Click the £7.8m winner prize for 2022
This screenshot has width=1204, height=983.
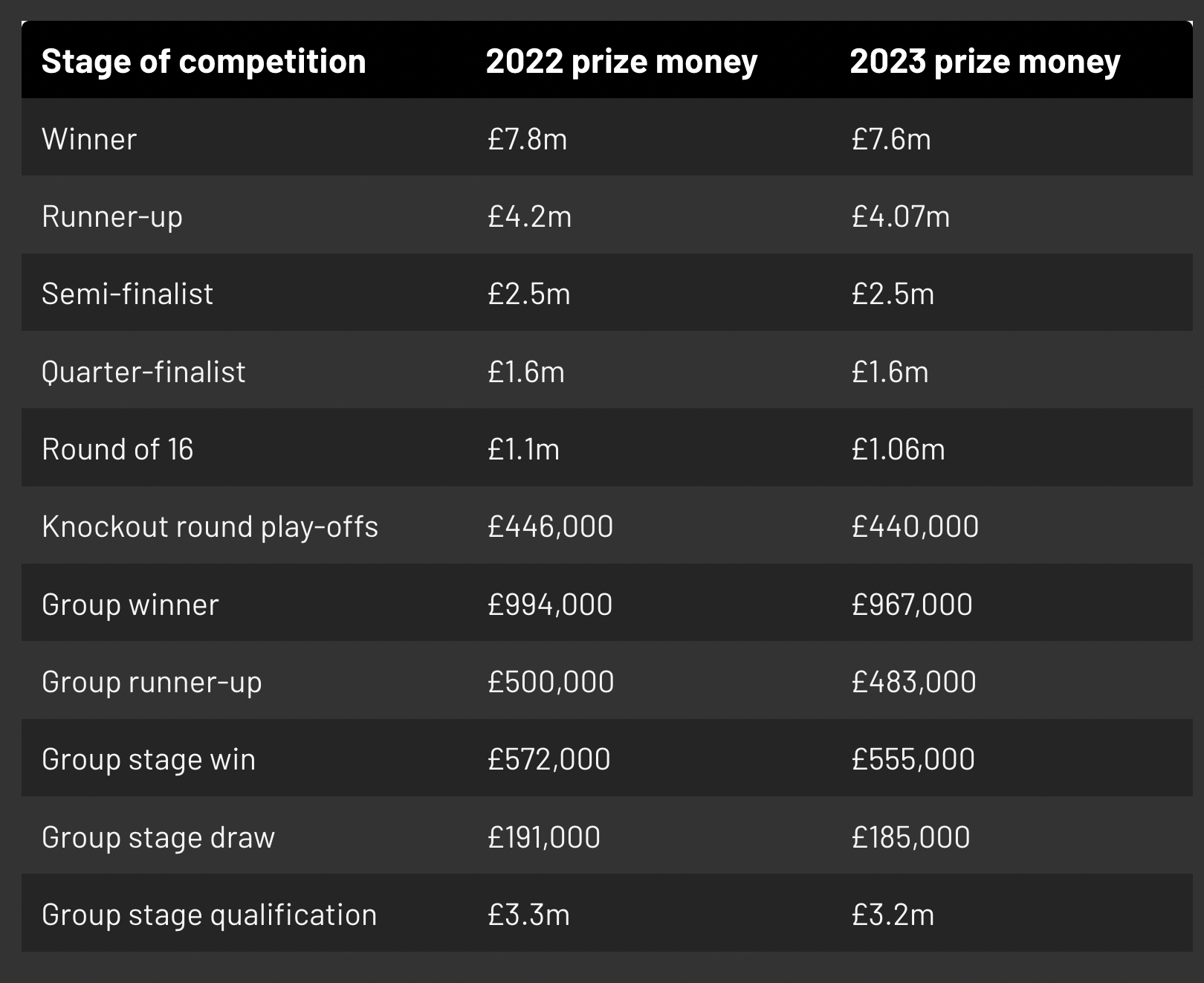527,140
